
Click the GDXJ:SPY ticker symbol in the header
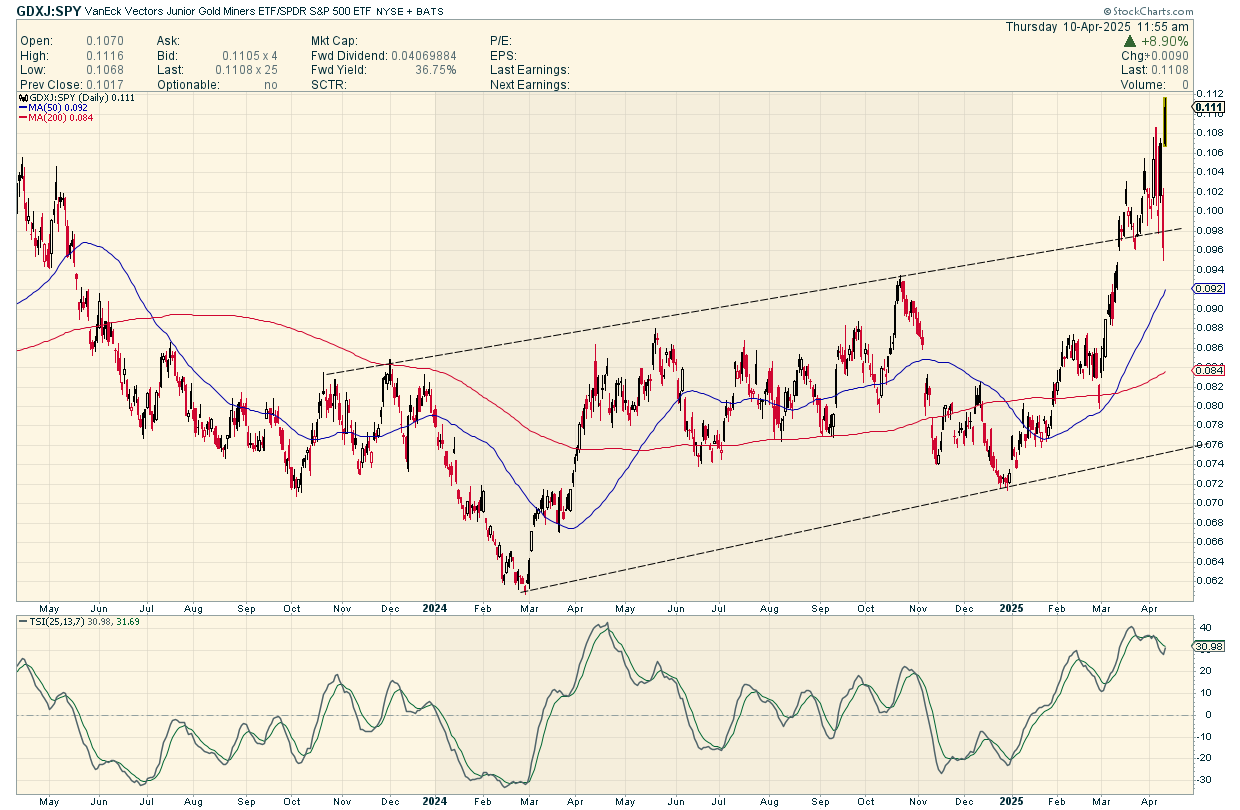51,11
